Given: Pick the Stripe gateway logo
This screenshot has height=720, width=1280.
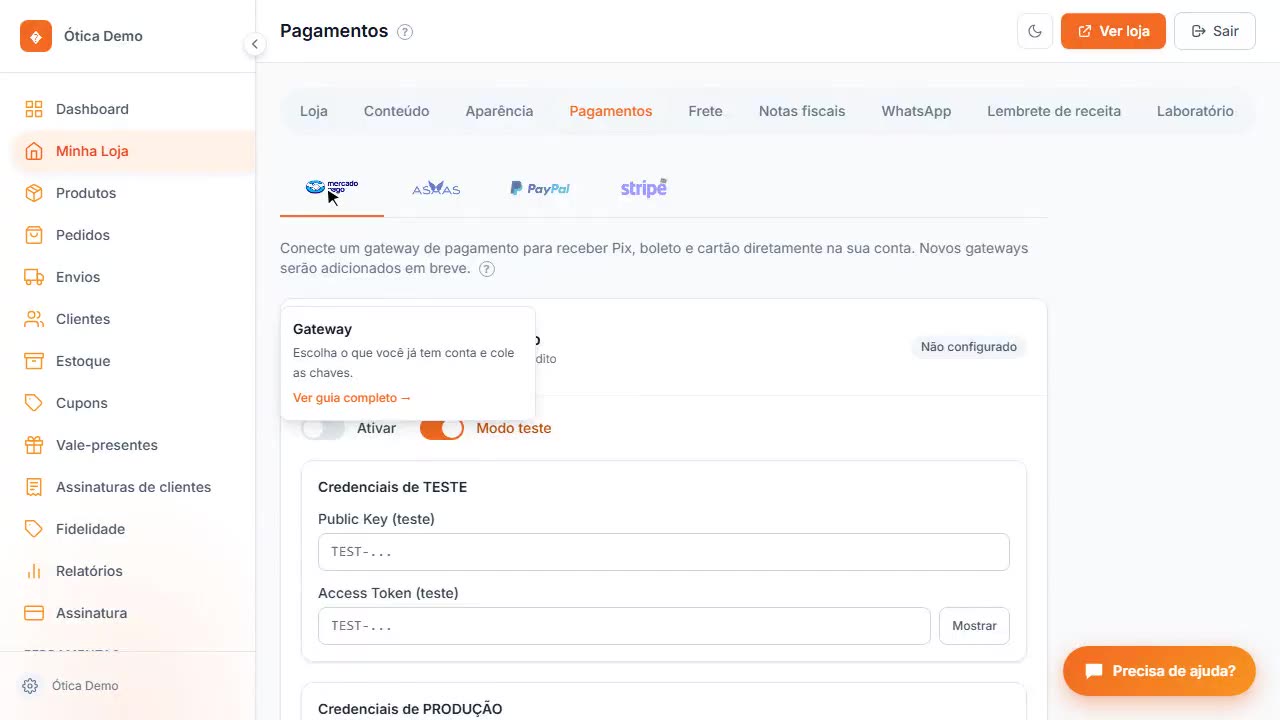Looking at the screenshot, I should pos(644,188).
